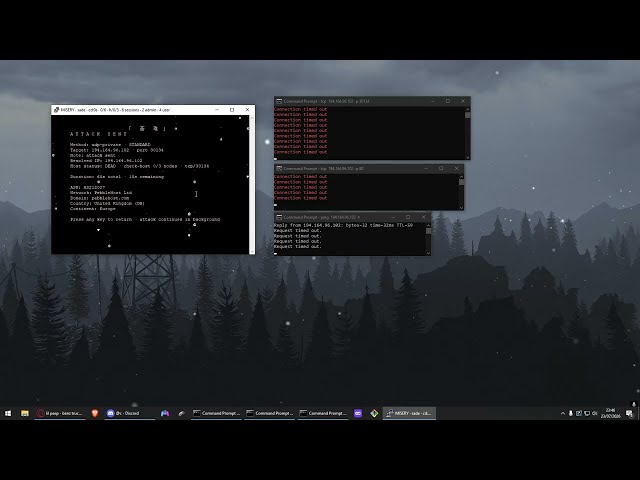Viewport: 640px width, 480px height.
Task: Open the Windows Start menu
Action: (8, 413)
